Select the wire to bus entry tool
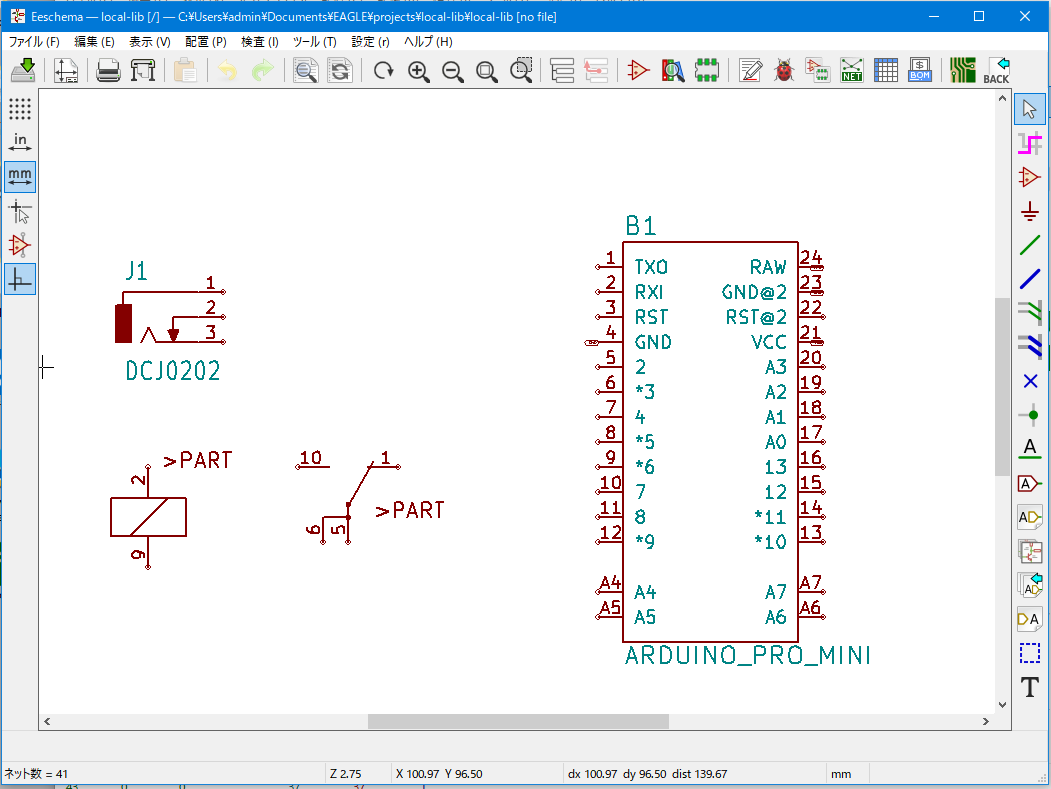The height and width of the screenshot is (789, 1051). (1030, 313)
